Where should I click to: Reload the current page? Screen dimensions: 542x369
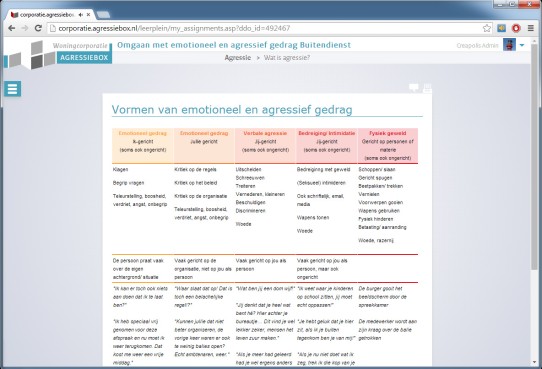pyautogui.click(x=38, y=28)
